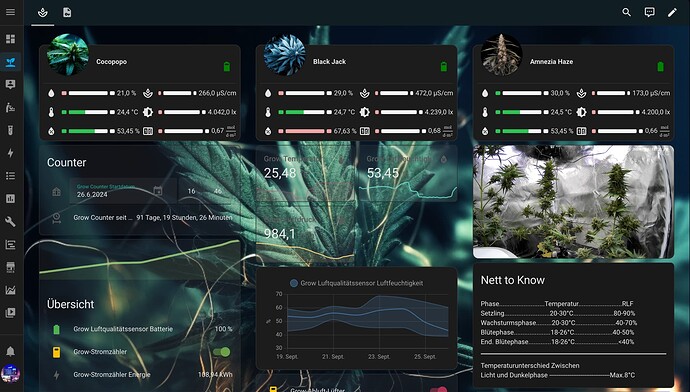Open the line graph sidebar icon
The height and width of the screenshot is (392, 690).
tap(10, 290)
